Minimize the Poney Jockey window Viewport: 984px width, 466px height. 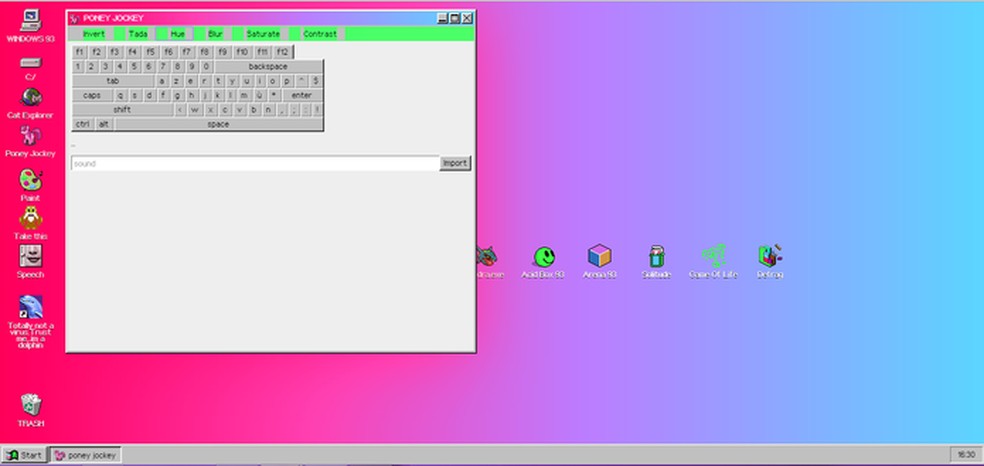[x=442, y=18]
